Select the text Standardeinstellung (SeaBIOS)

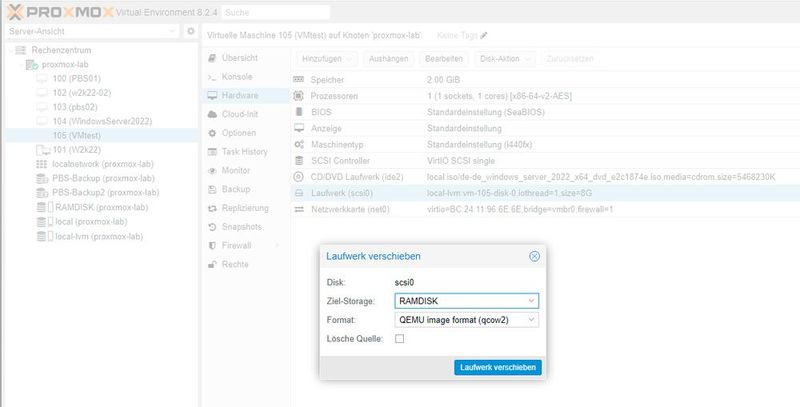486,112
